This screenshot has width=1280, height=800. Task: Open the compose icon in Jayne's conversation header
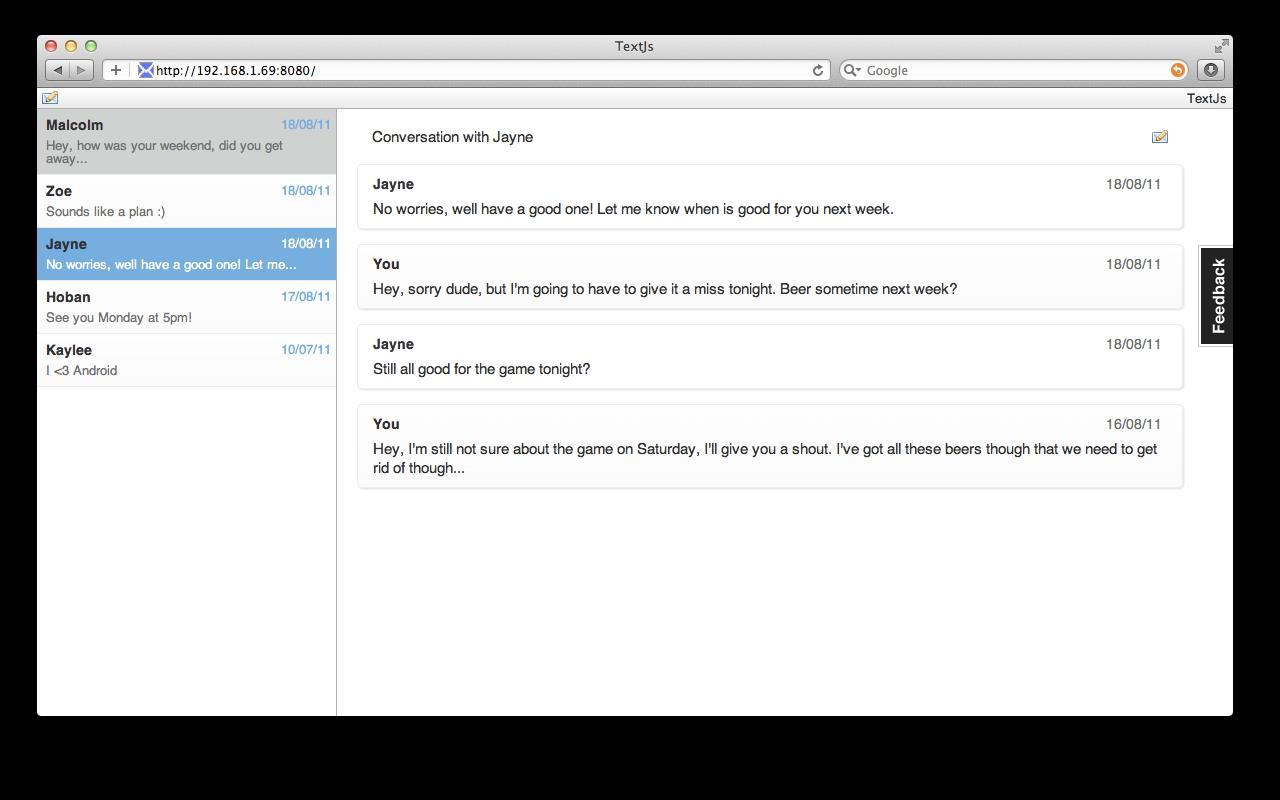click(1159, 136)
